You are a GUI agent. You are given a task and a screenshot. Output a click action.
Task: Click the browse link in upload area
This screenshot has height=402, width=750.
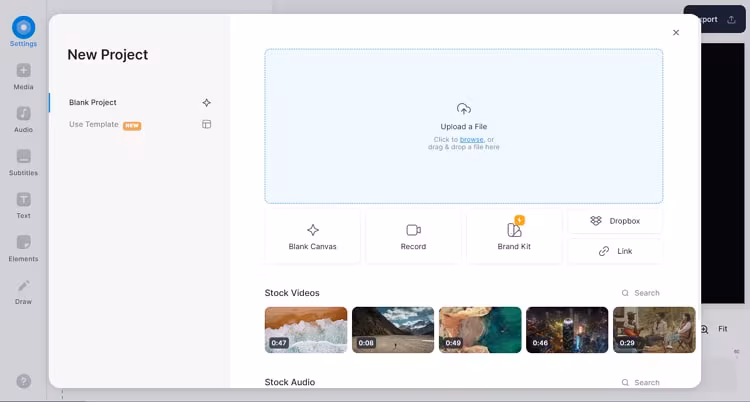pos(472,139)
